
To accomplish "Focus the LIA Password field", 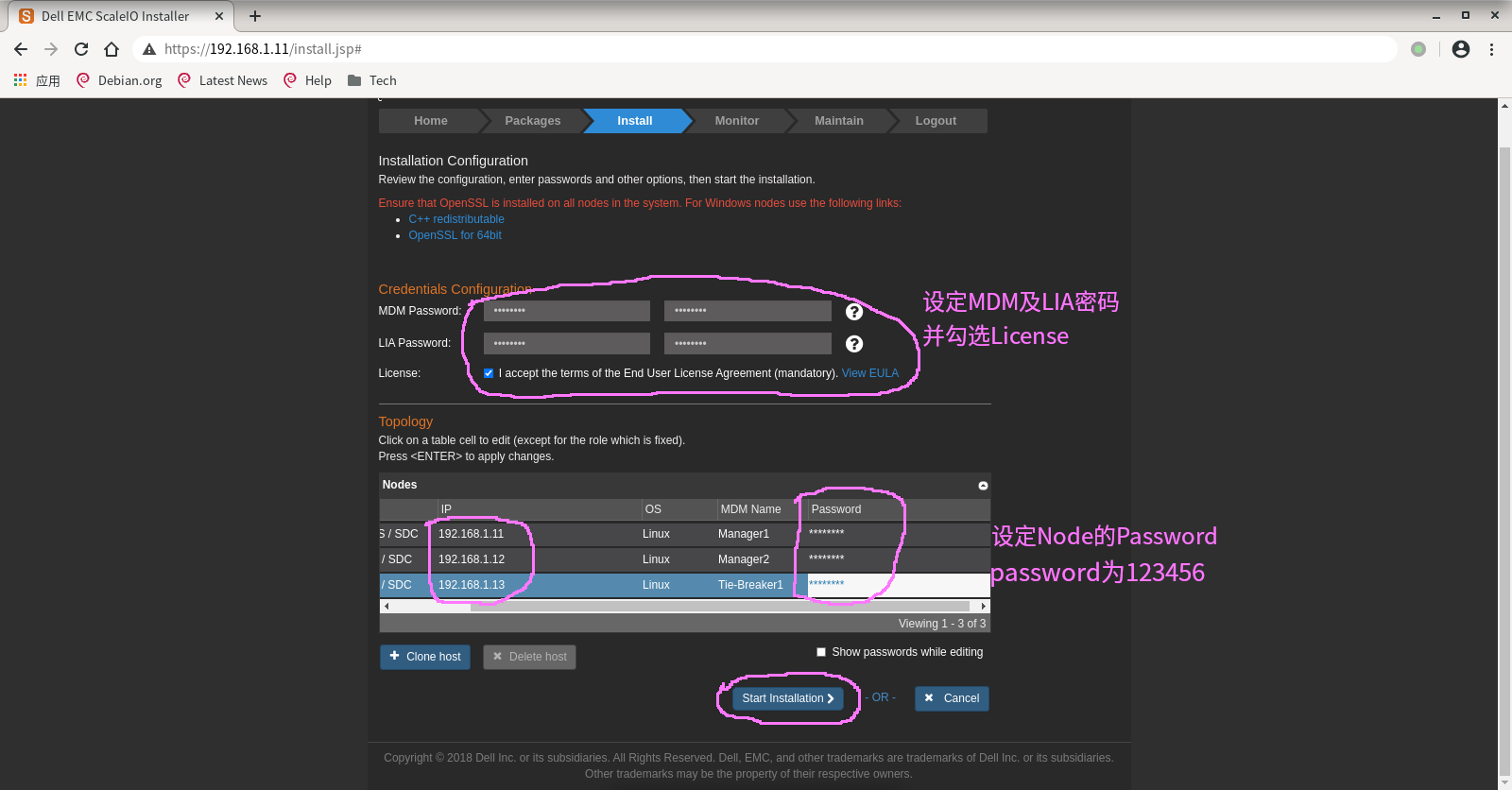I will (x=567, y=343).
